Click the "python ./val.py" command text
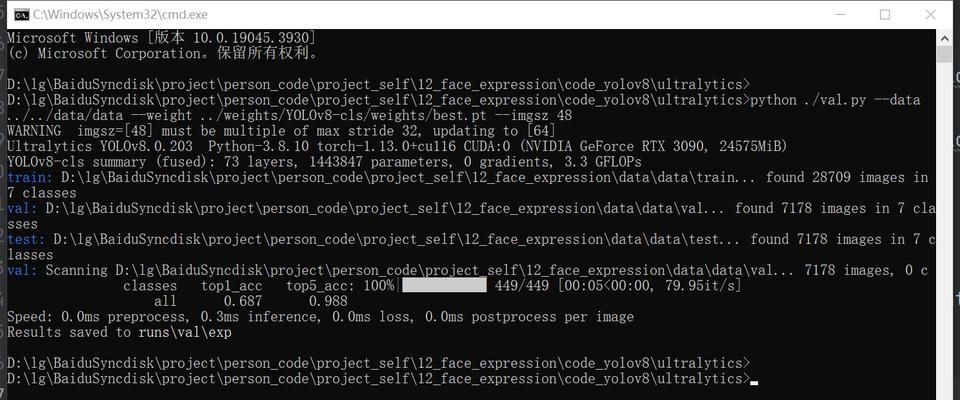The height and width of the screenshot is (400, 960). coord(808,100)
